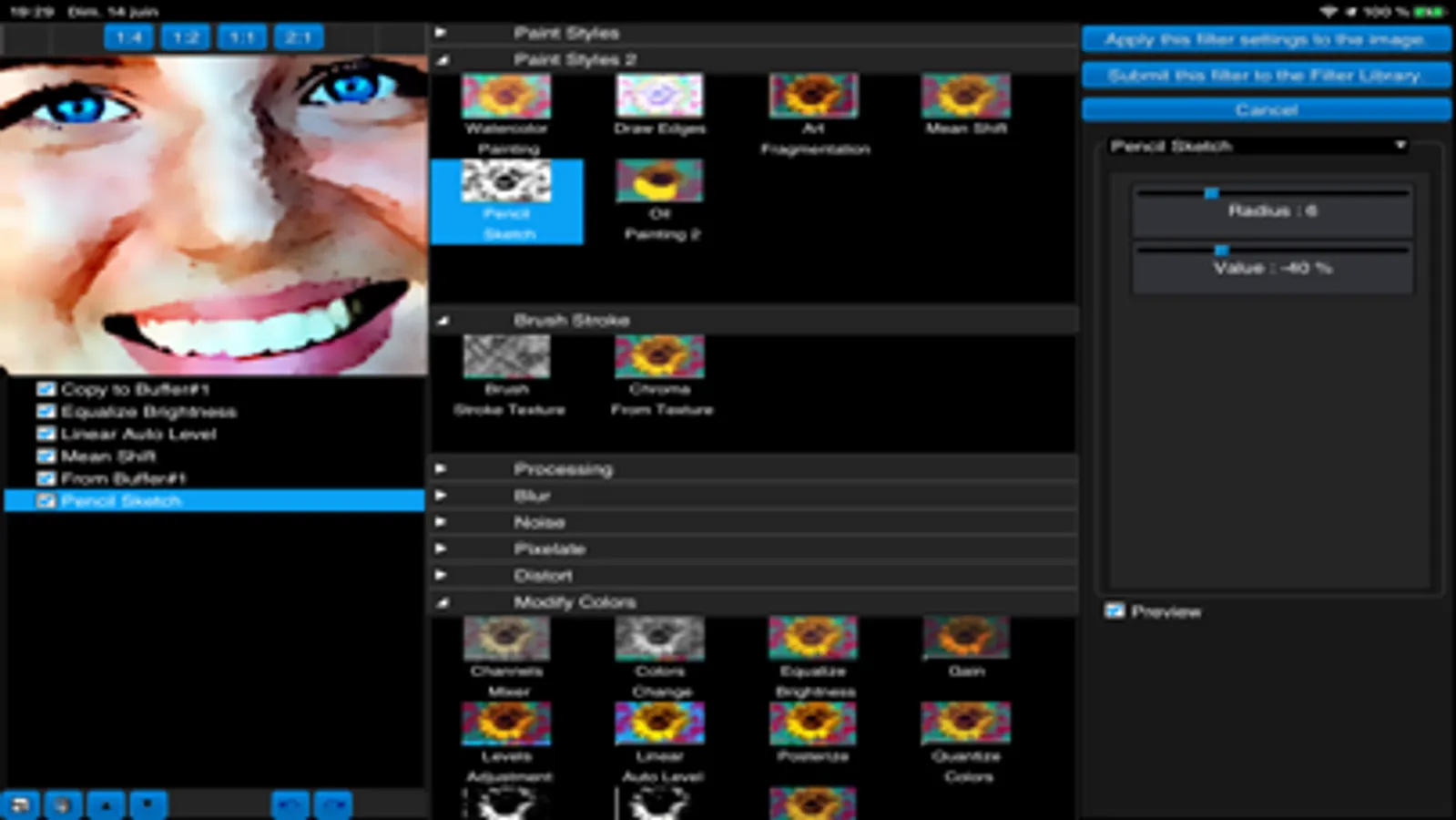Collapse the Modify Colors section
This screenshot has height=820, width=1456.
click(443, 602)
